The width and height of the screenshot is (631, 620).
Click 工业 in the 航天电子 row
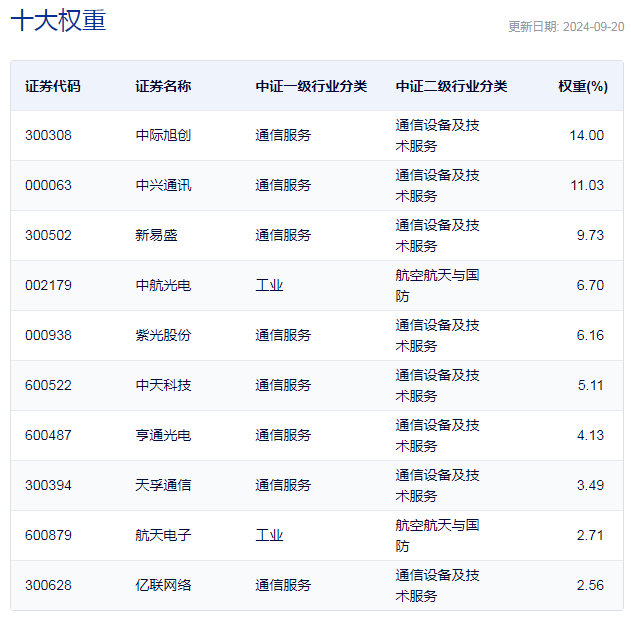coord(269,535)
